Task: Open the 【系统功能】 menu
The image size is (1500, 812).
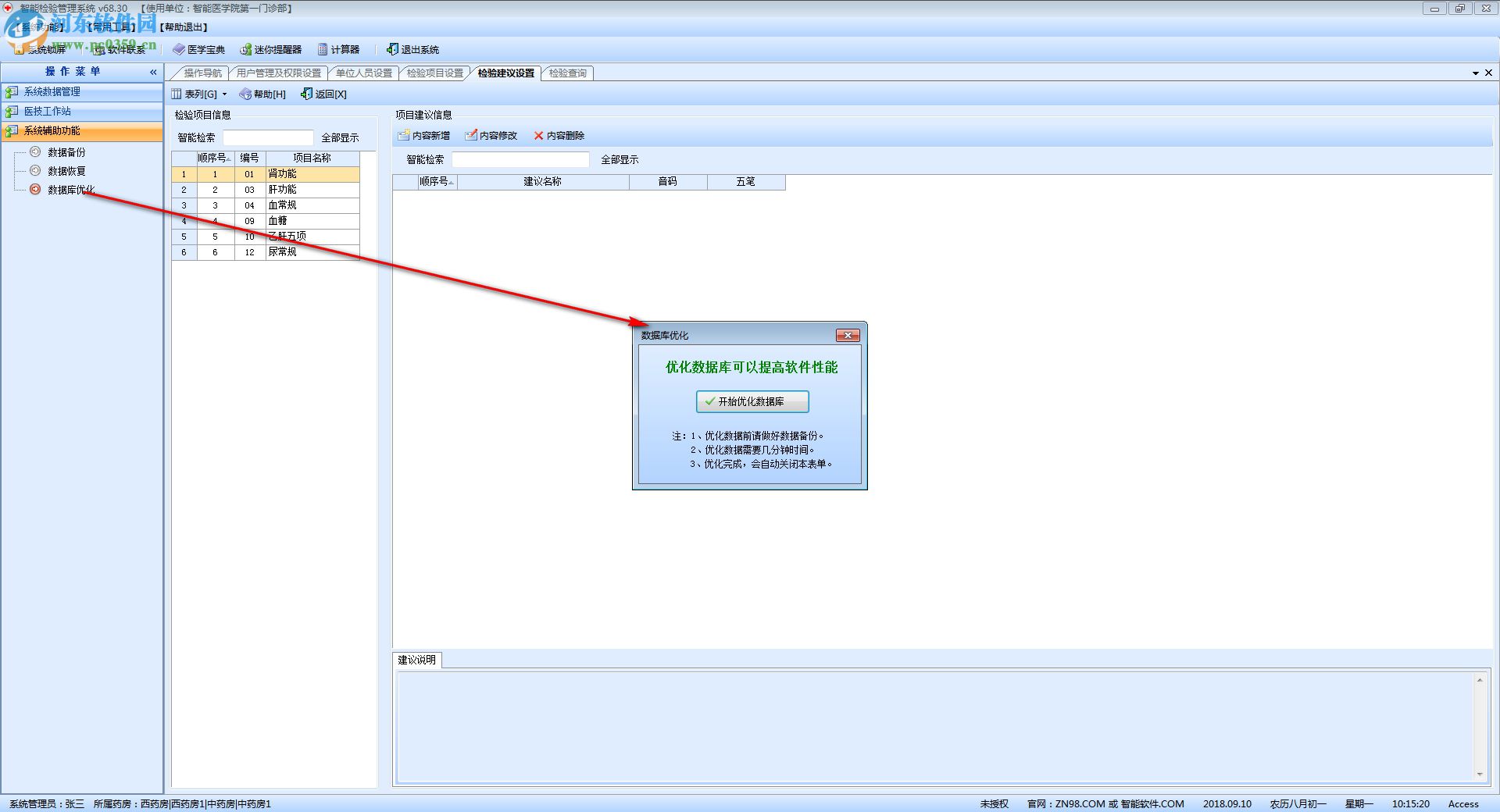Action: (x=41, y=27)
